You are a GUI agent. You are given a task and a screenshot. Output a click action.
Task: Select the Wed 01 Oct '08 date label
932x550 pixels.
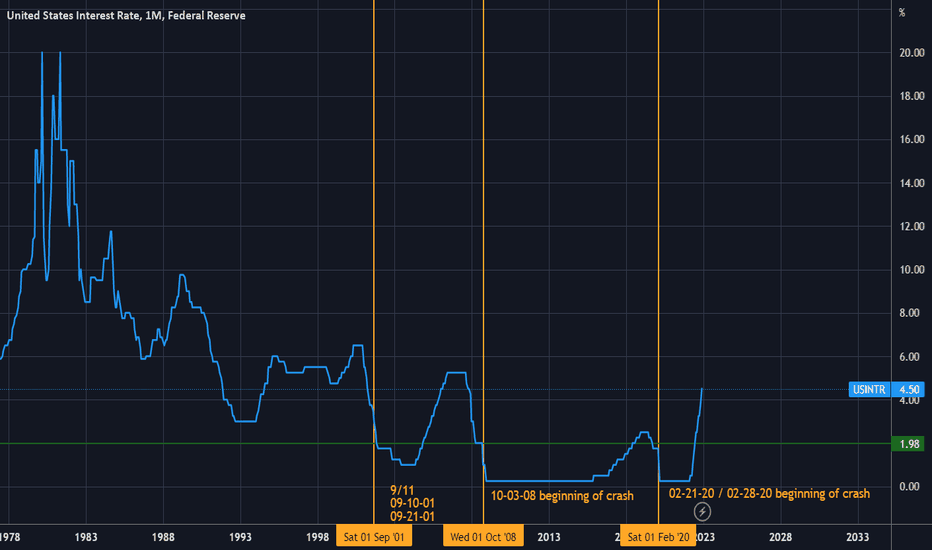click(483, 537)
